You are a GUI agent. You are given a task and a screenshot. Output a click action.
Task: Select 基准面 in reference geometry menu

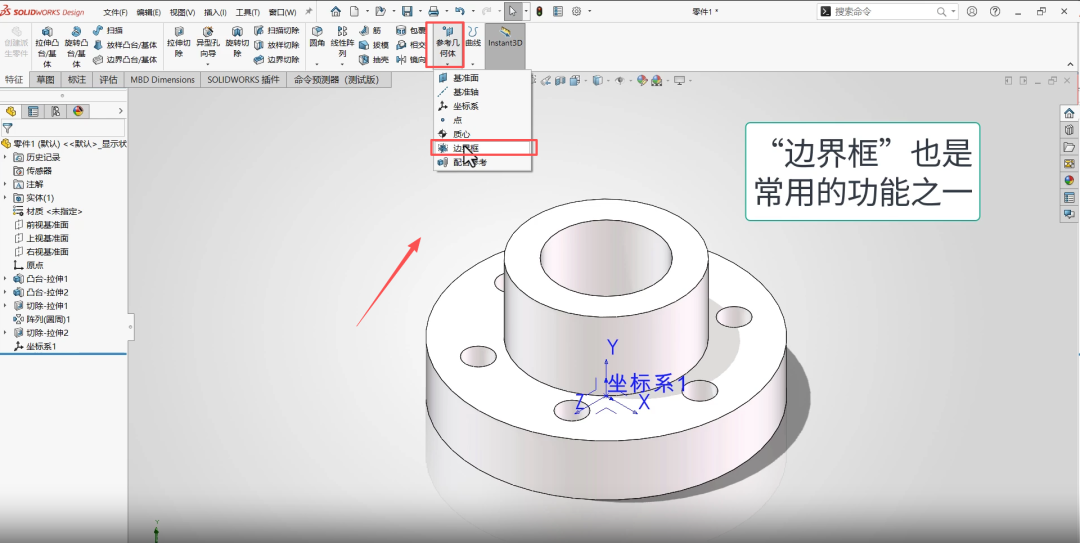point(465,77)
